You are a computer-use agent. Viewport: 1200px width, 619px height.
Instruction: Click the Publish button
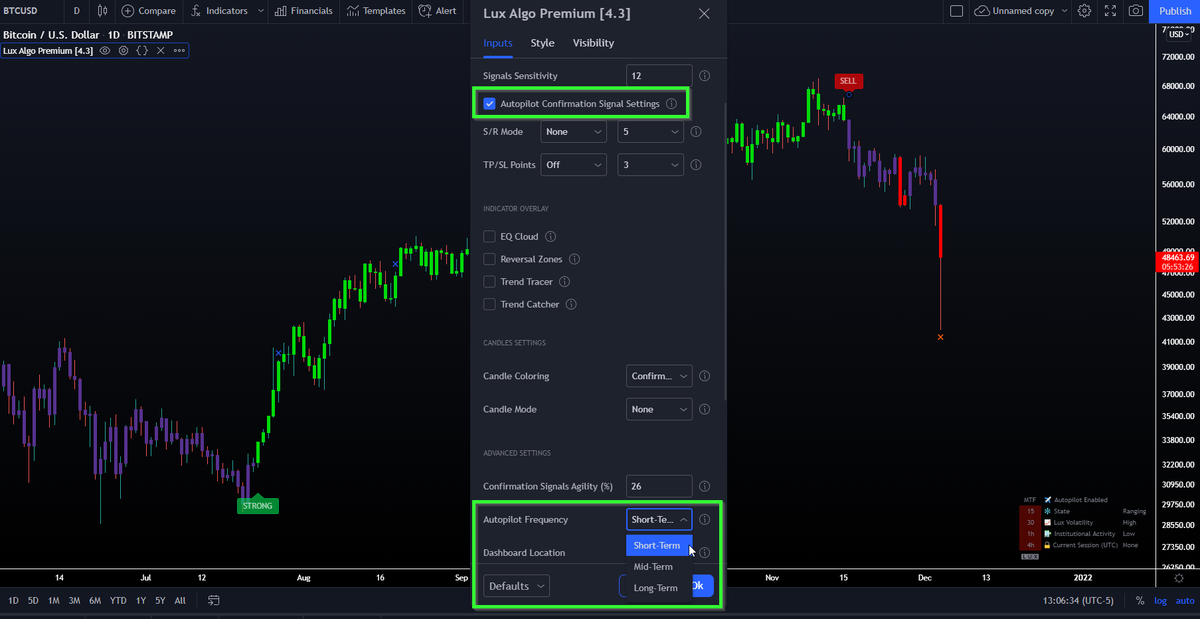coord(1175,11)
